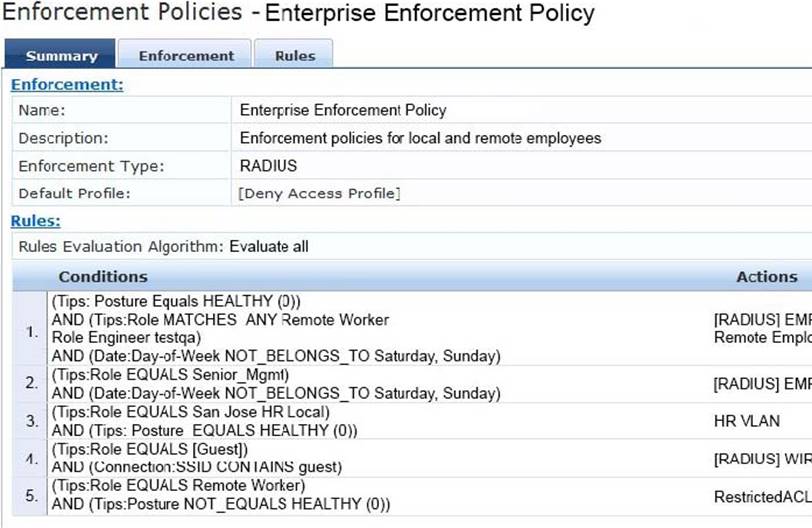This screenshot has width=812, height=528.
Task: Open the Enforcement tab
Action: pyautogui.click(x=185, y=56)
